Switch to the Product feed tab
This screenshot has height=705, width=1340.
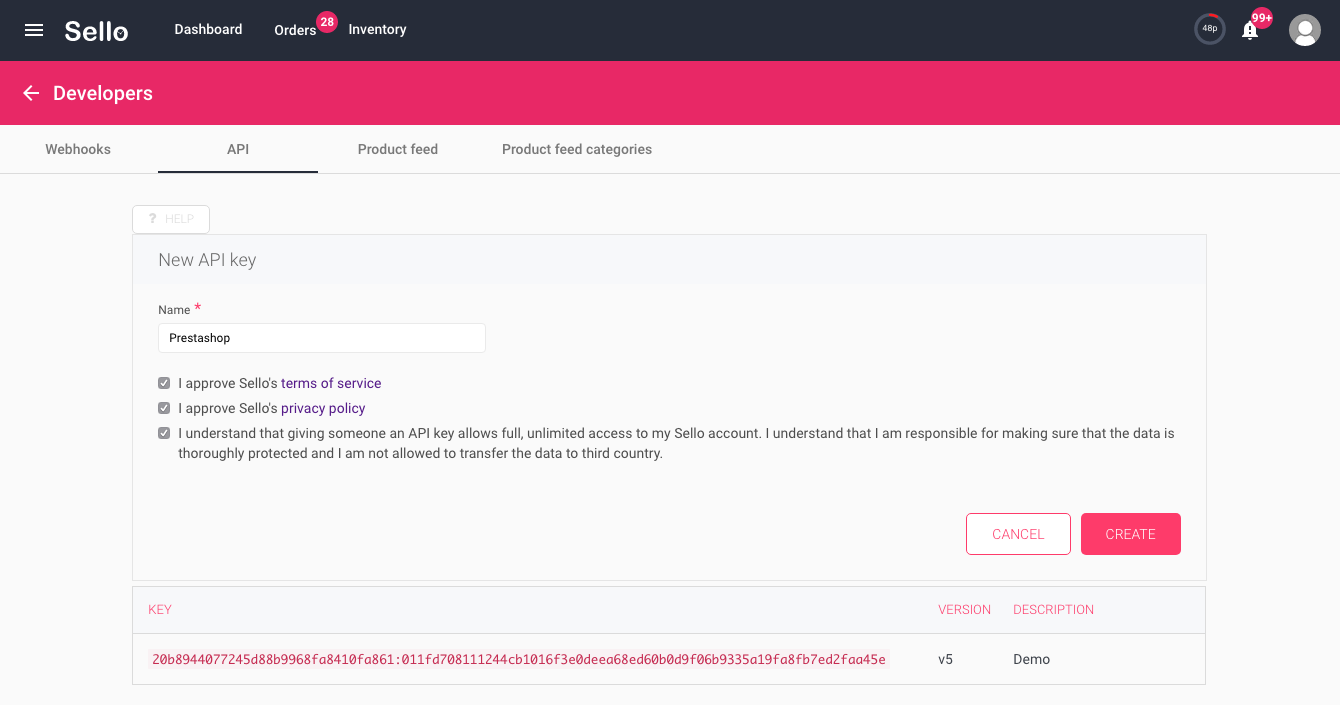coord(398,149)
